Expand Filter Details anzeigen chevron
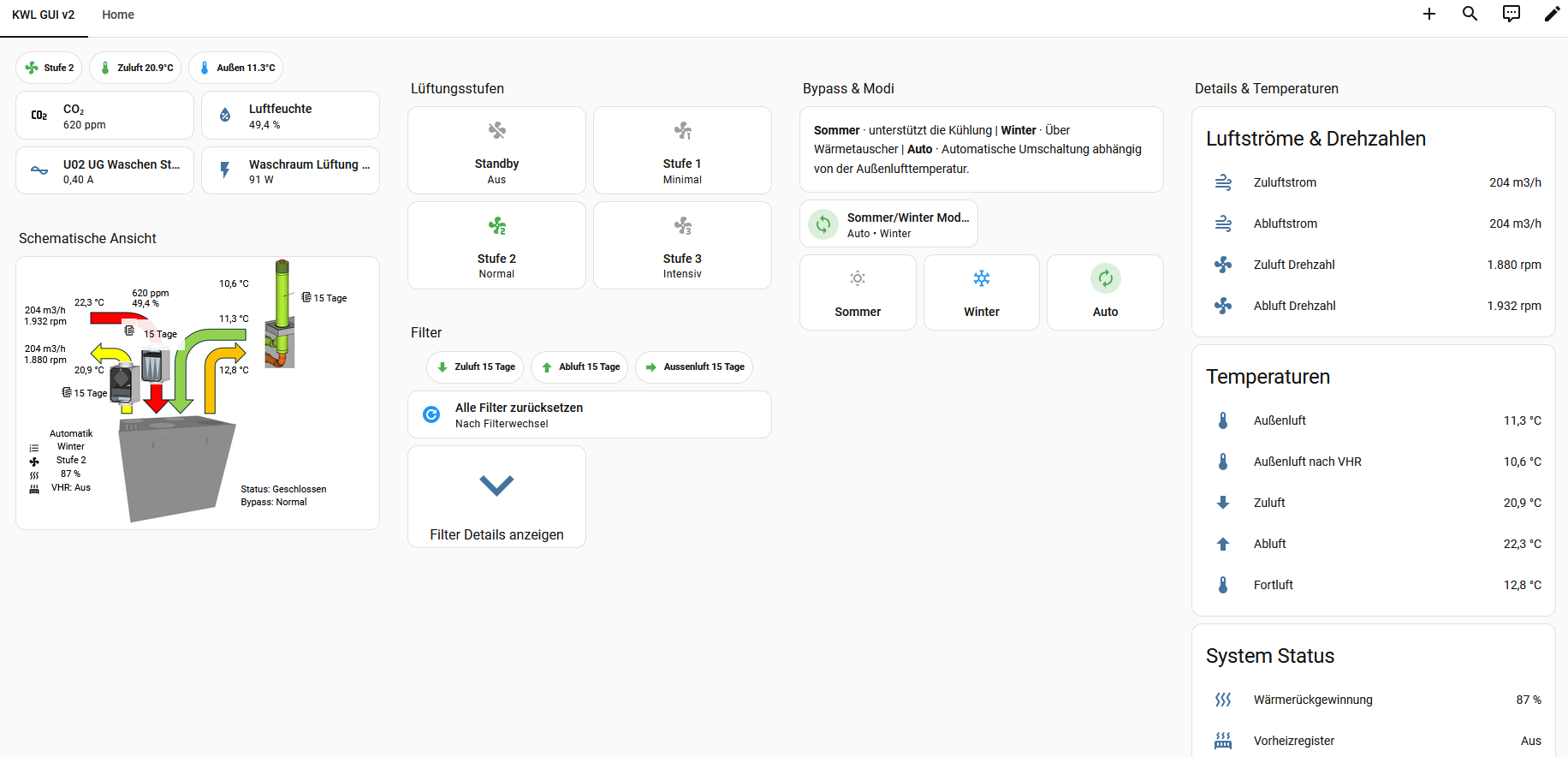Viewport: 1568px width, 757px height. point(496,486)
